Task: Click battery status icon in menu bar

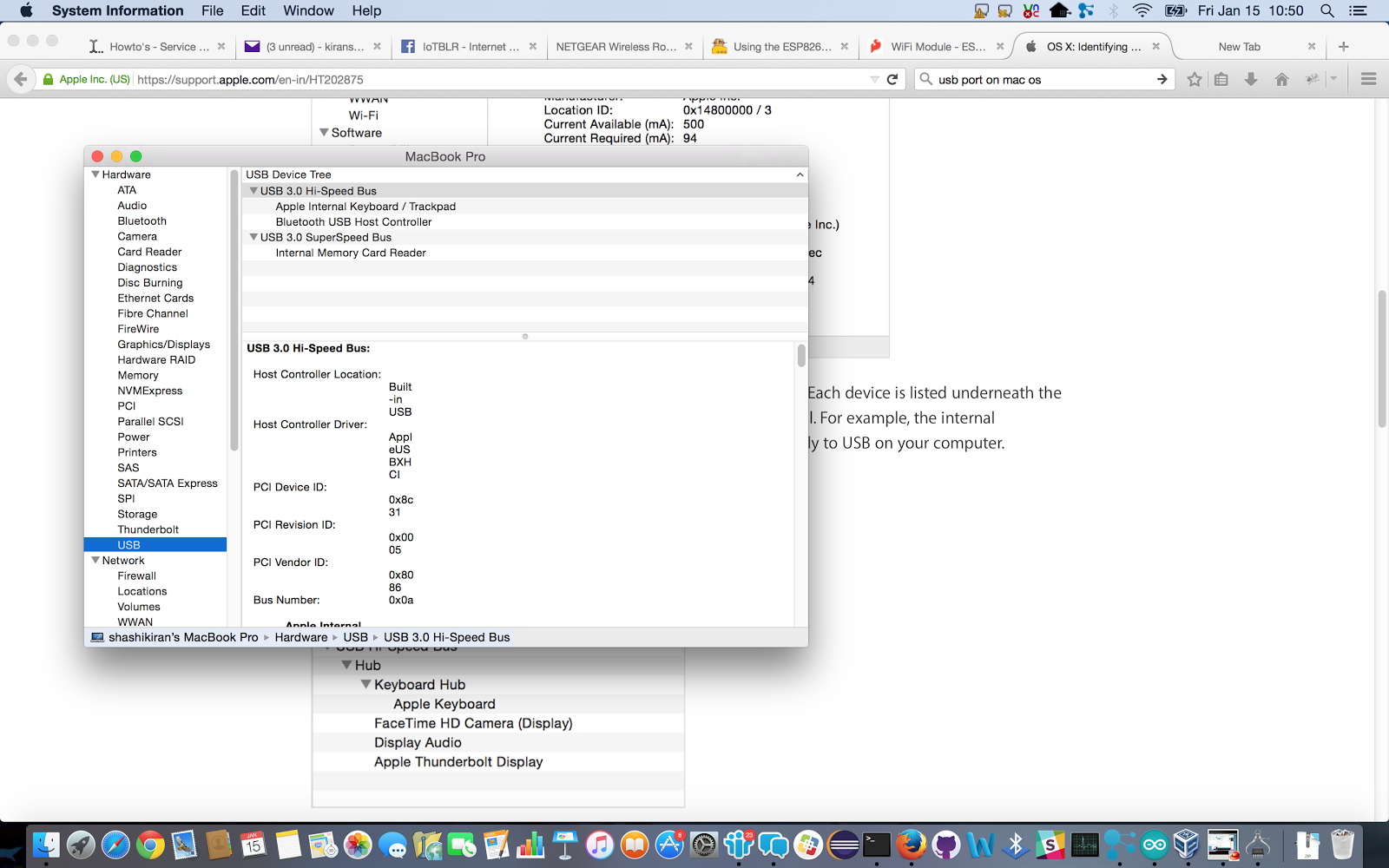Action: [x=1175, y=10]
